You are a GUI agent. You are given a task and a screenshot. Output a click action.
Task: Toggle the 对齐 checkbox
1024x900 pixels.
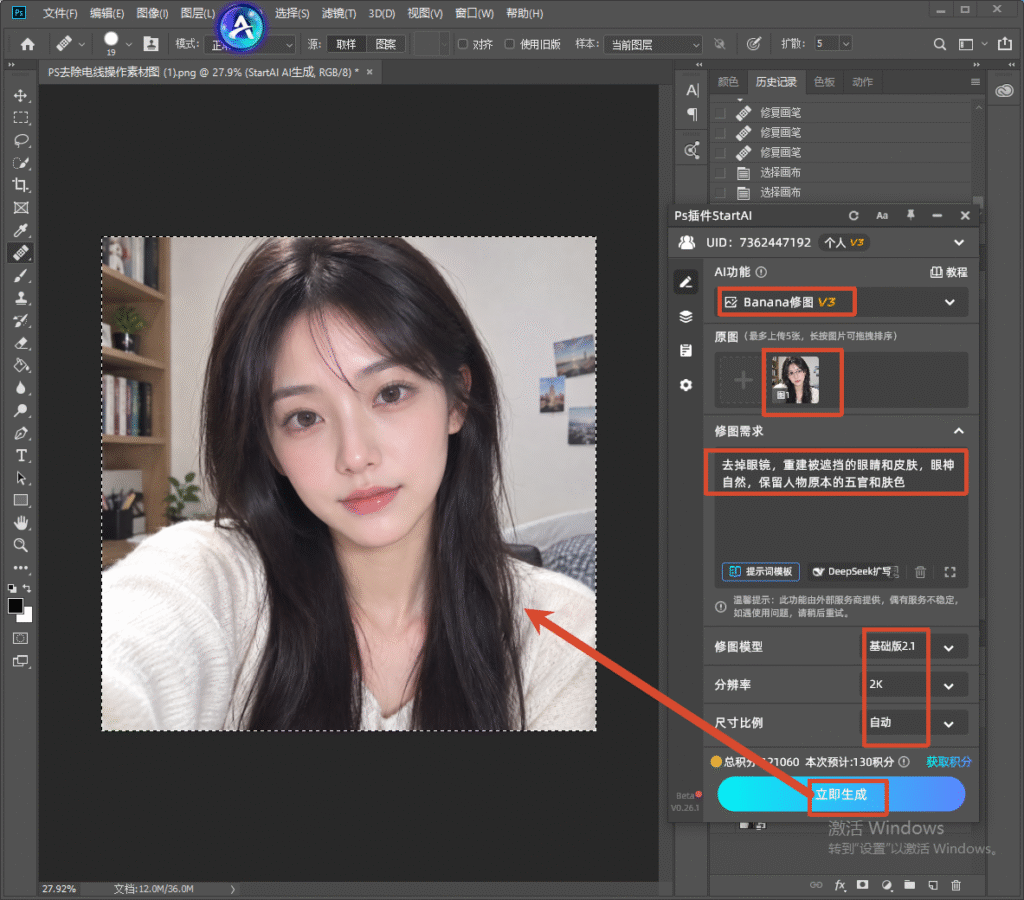pos(462,44)
